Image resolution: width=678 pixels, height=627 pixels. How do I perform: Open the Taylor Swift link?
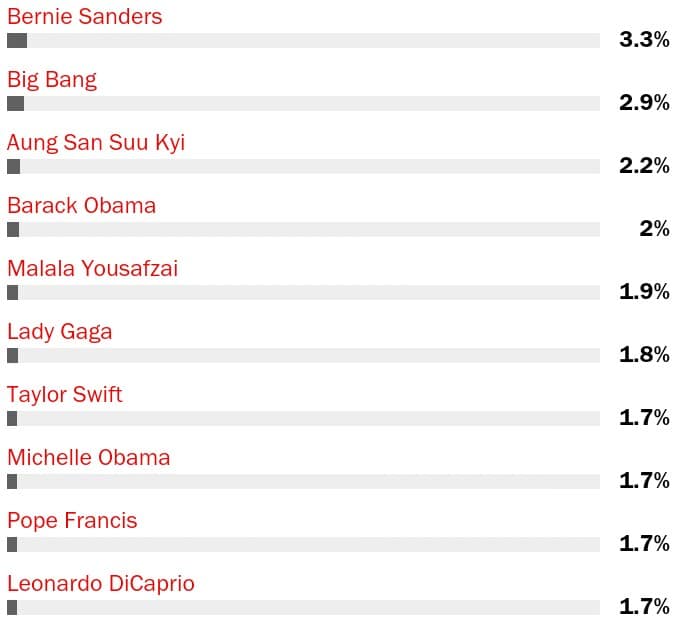[x=64, y=395]
